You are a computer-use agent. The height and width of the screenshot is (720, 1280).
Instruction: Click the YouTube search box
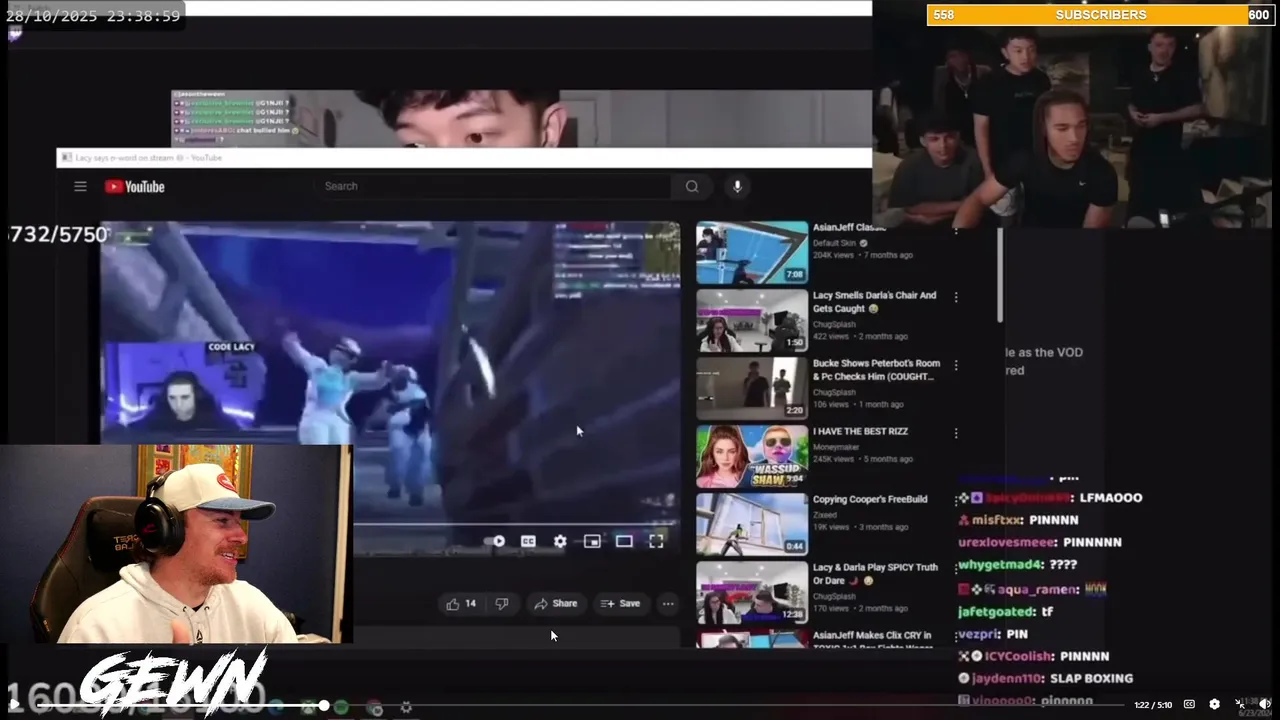pos(495,186)
